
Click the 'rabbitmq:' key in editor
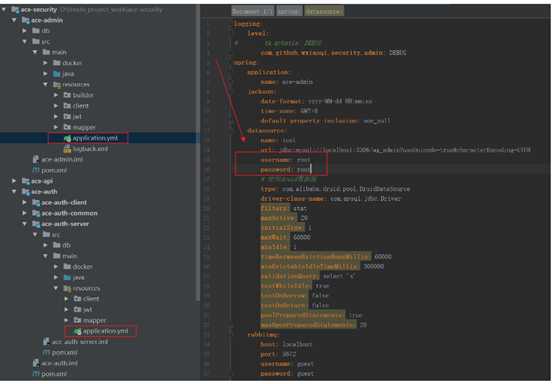click(x=263, y=334)
